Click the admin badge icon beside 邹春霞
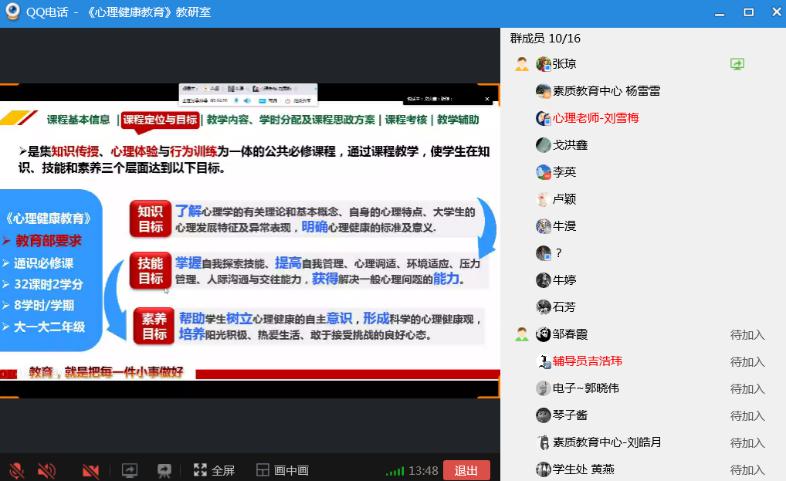 pyautogui.click(x=521, y=335)
